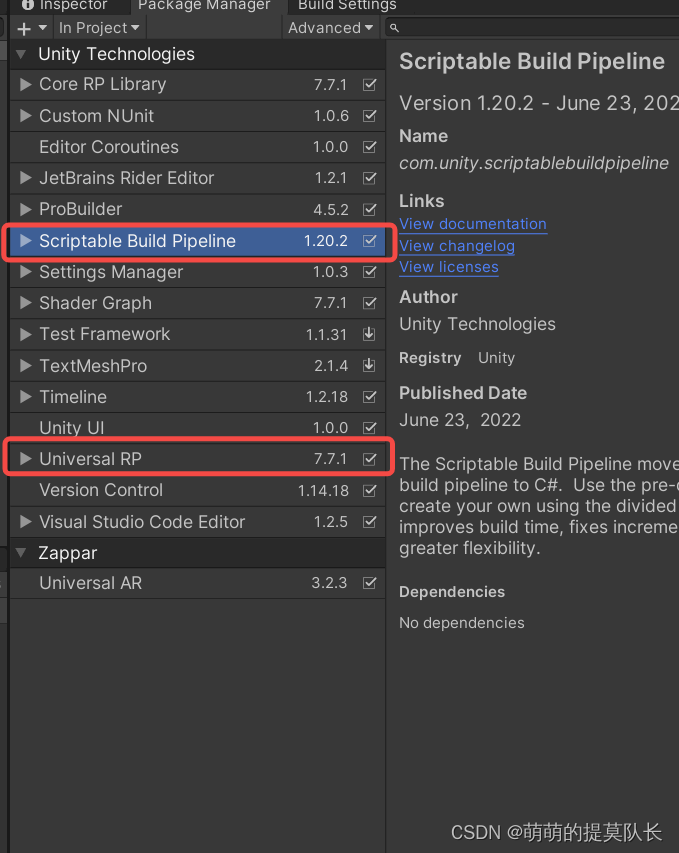679x853 pixels.
Task: Open the View changelog link
Action: [457, 246]
